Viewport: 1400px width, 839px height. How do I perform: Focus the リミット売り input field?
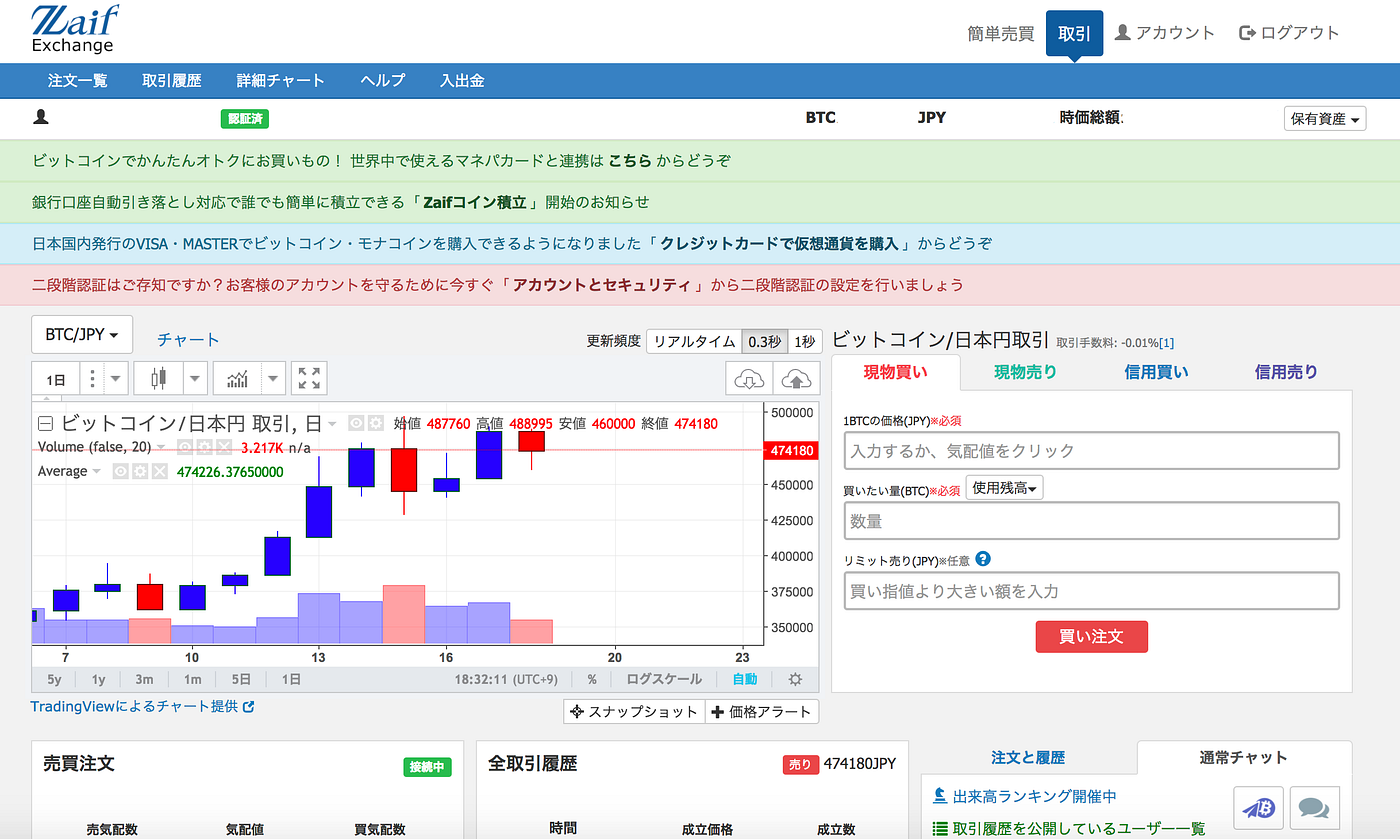coord(1091,591)
